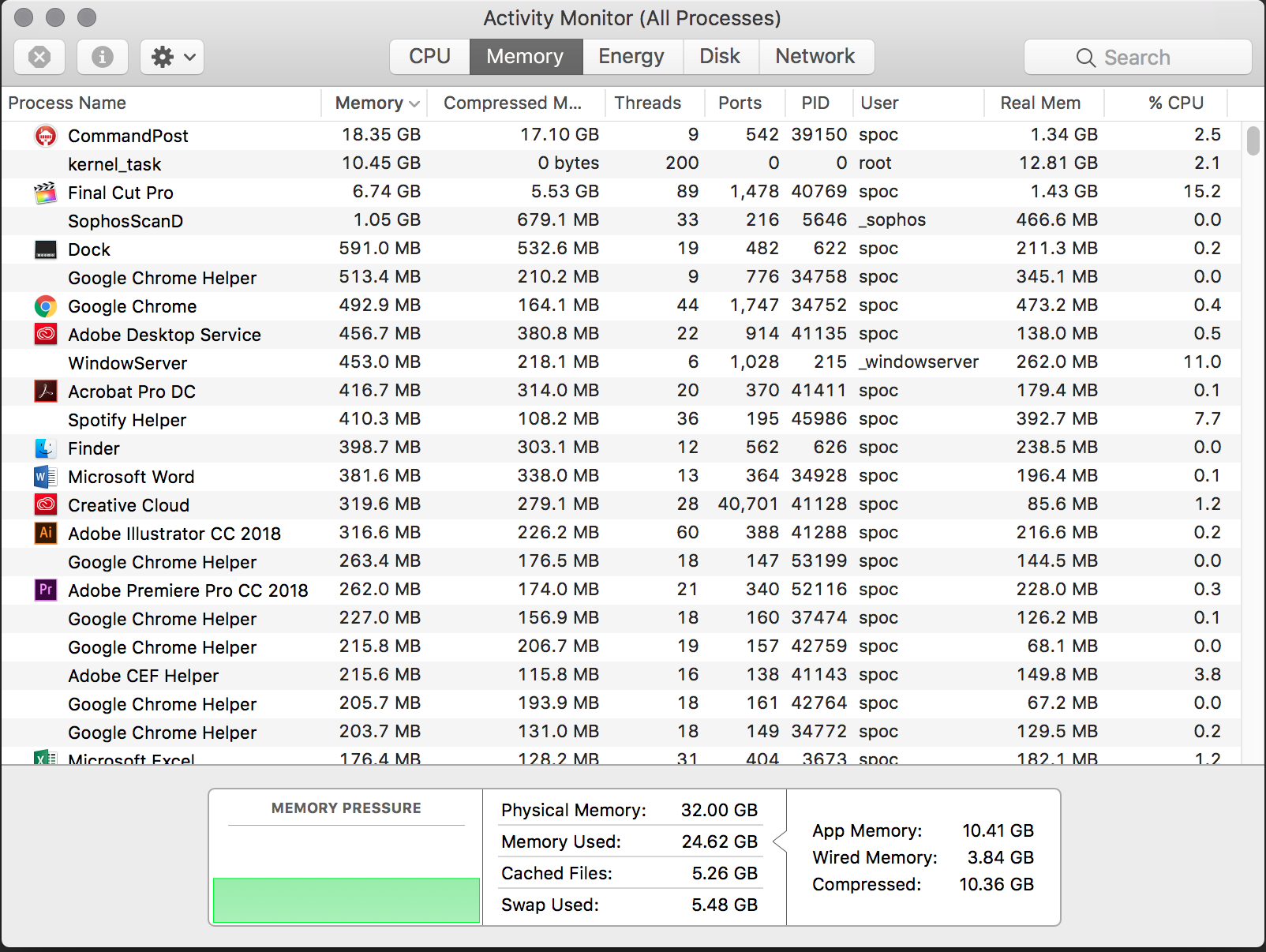Click the Google Chrome browser icon
Screen dimensions: 1266x952
click(x=45, y=305)
